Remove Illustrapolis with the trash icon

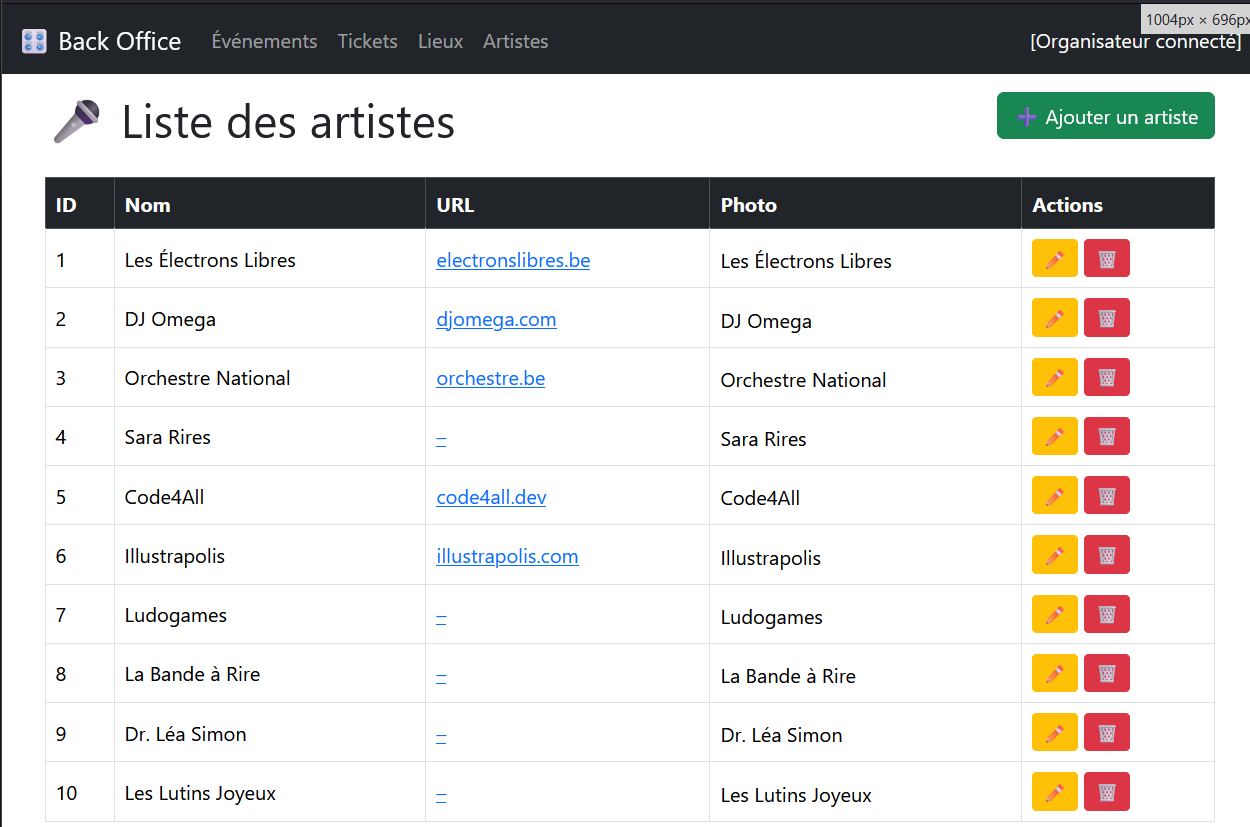[1106, 554]
